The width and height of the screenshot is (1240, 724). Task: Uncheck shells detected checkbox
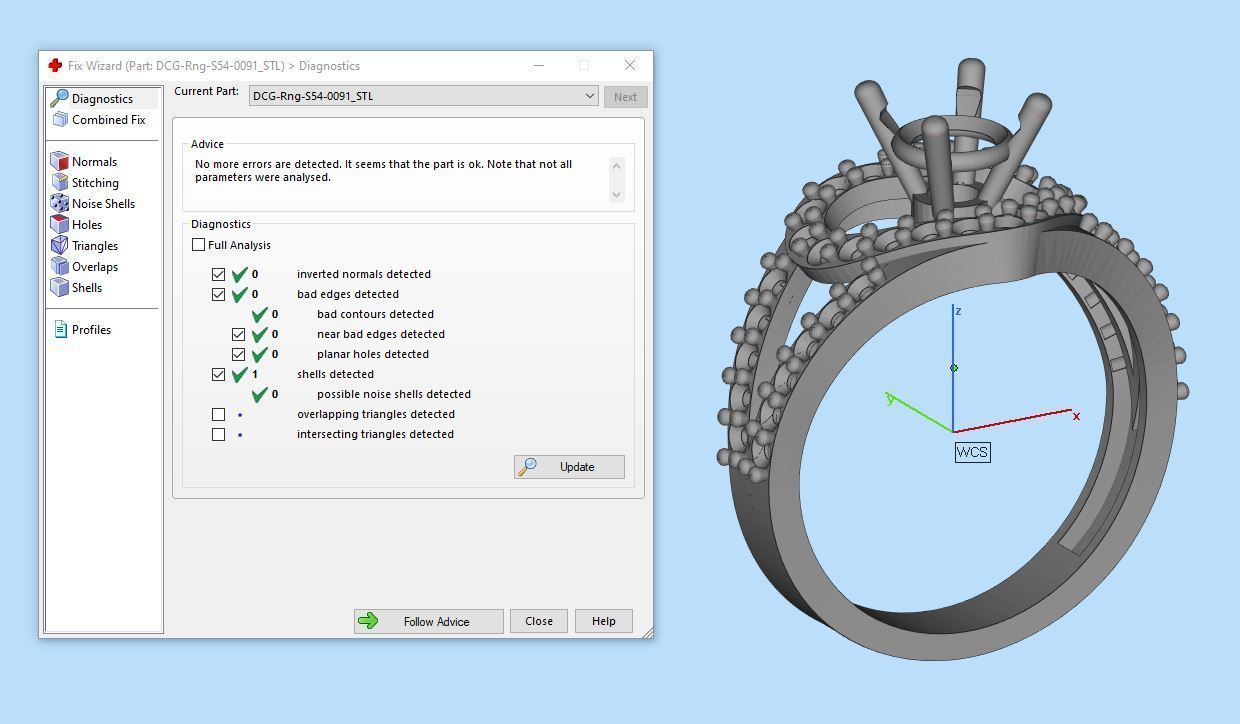pyautogui.click(x=218, y=374)
